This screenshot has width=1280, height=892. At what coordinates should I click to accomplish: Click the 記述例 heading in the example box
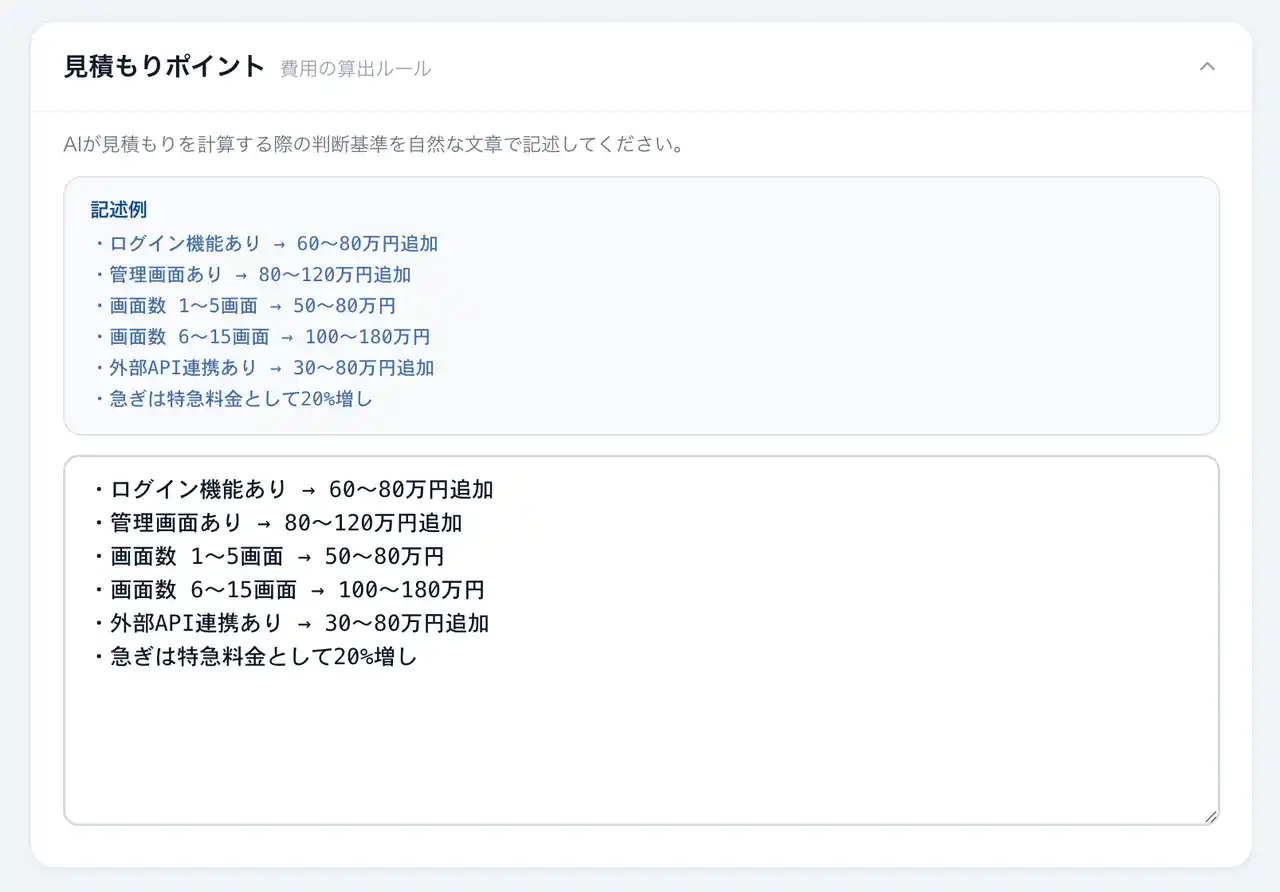click(119, 210)
